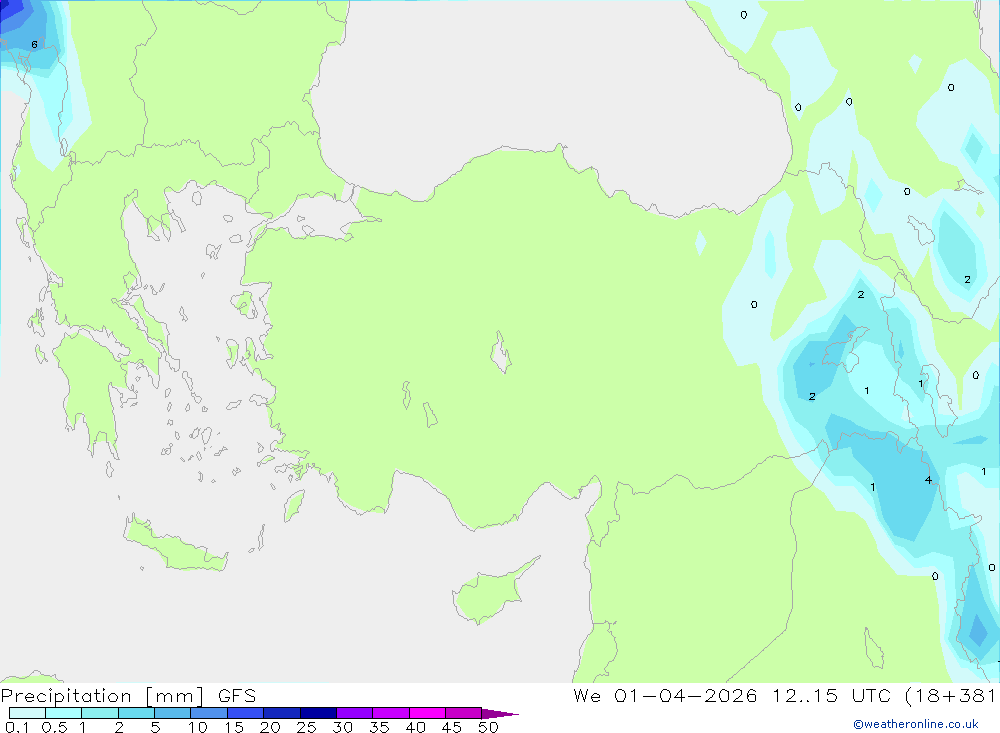Click the legend swatch between 0.1 and 0.5

pyautogui.click(x=27, y=713)
